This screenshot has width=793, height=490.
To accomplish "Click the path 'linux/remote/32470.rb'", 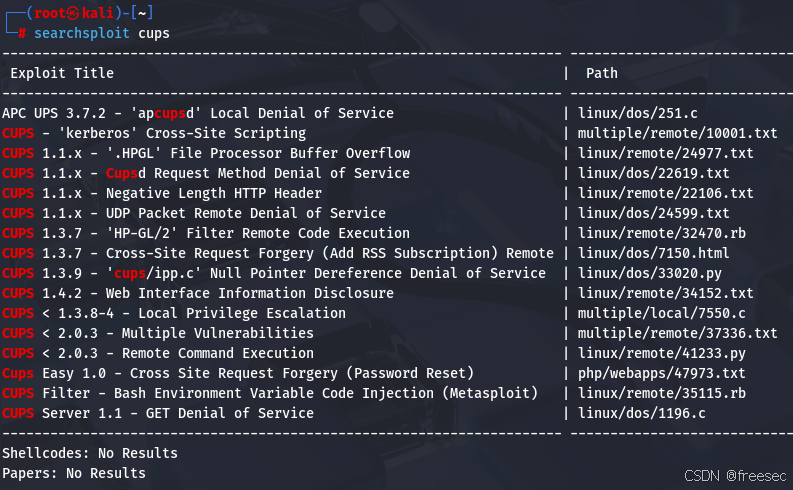I will [662, 233].
